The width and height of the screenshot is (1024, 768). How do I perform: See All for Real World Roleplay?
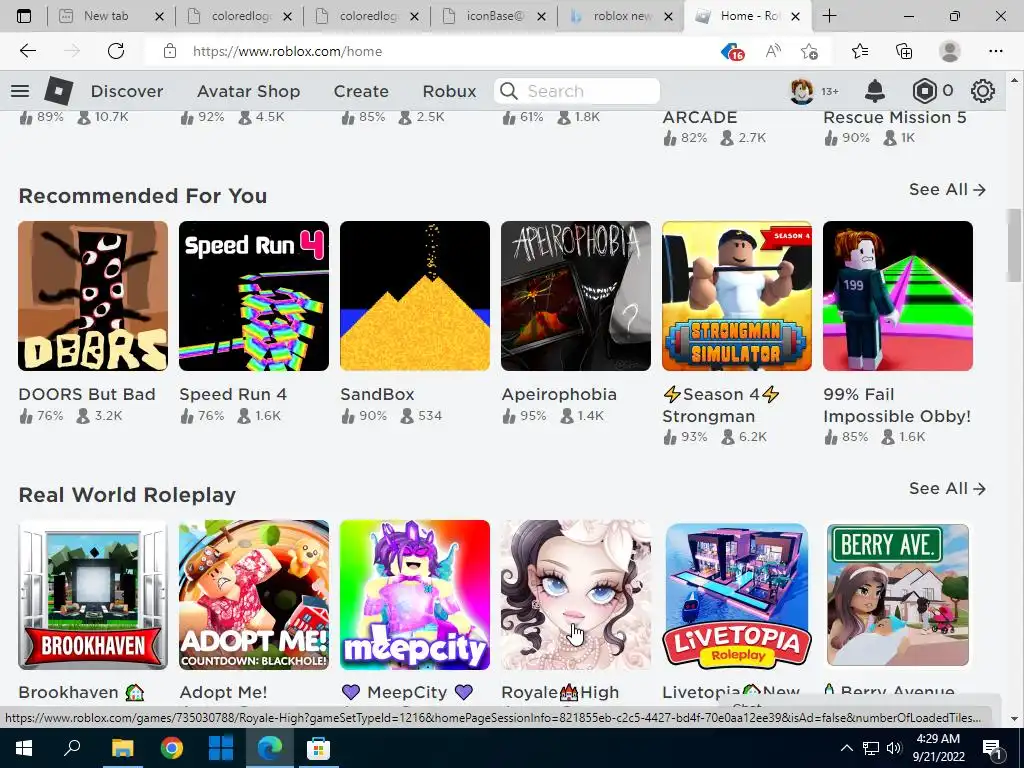(x=947, y=488)
